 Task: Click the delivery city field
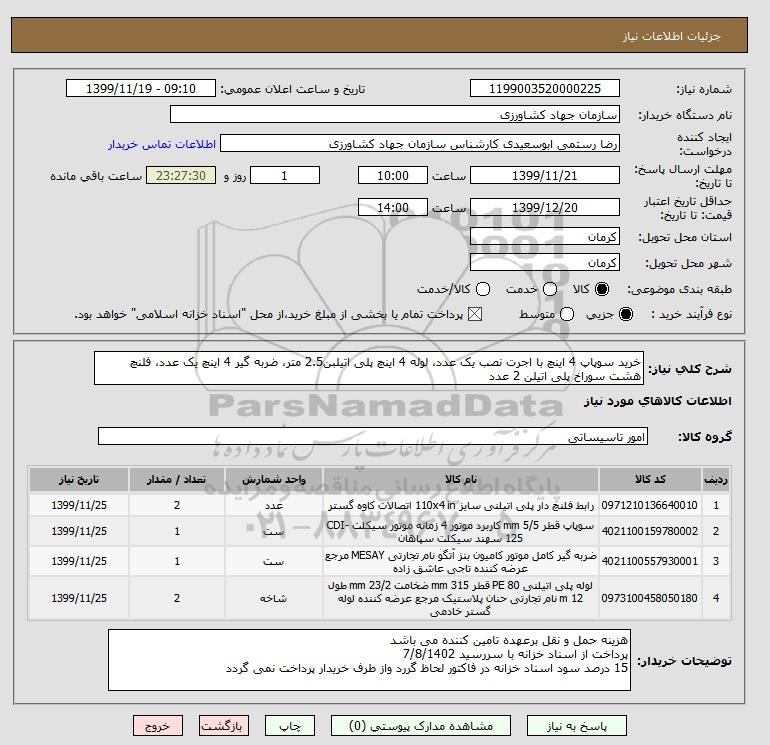[x=545, y=262]
